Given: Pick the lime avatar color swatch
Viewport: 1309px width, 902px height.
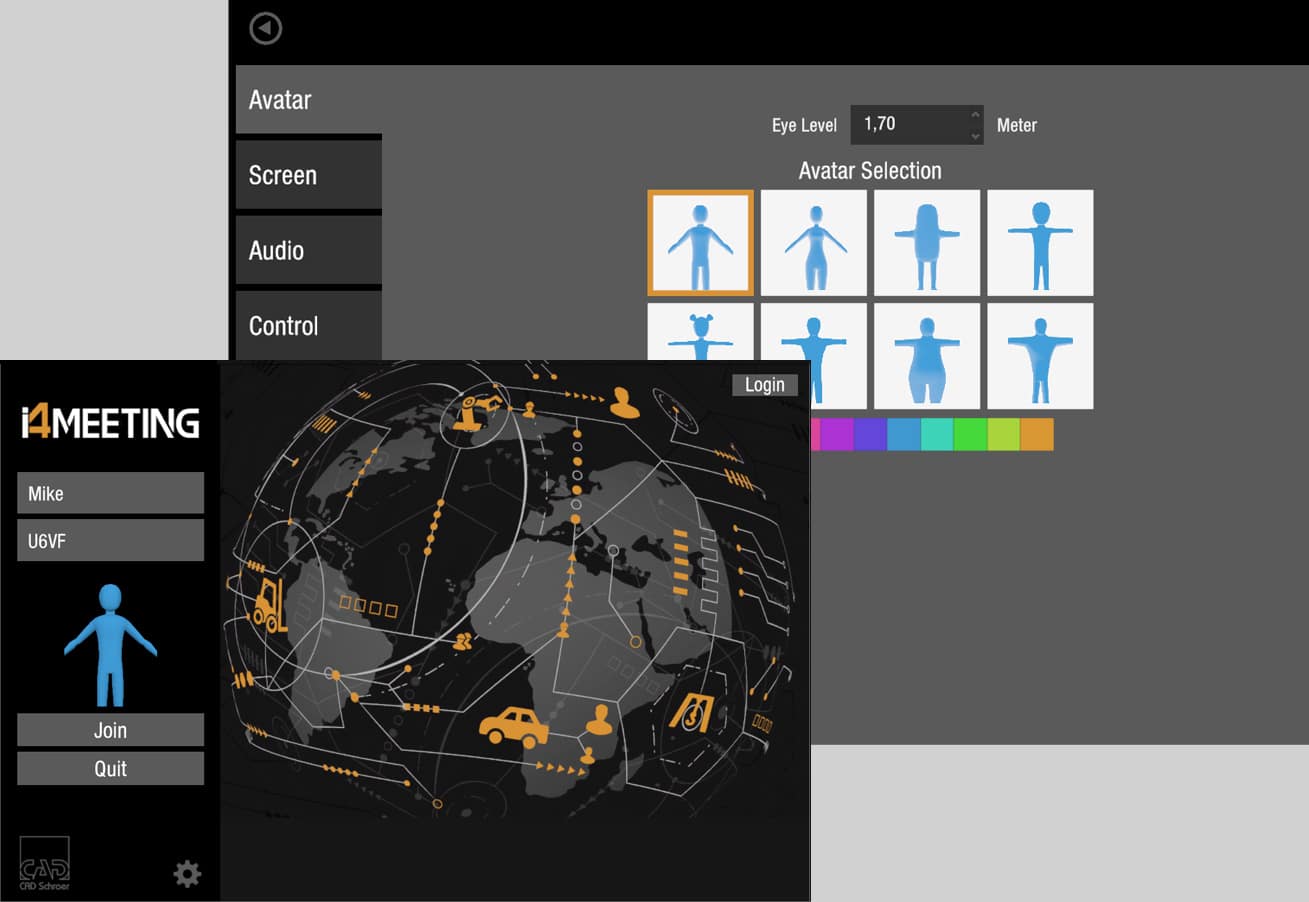Looking at the screenshot, I should (x=1003, y=434).
